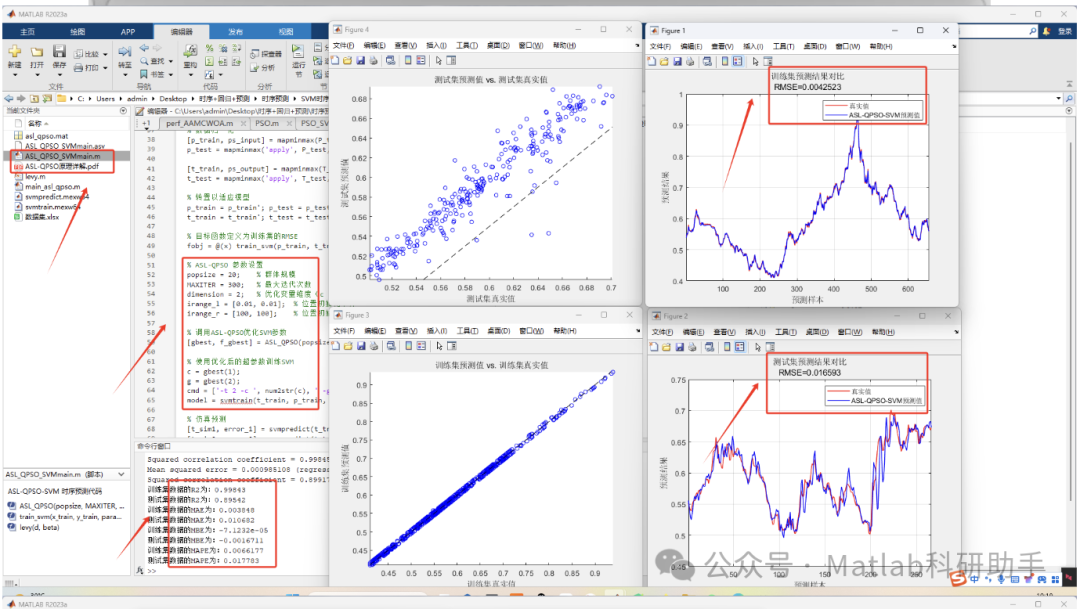Open the Help (帮助) menu in Figure 2
The height and width of the screenshot is (609, 1080).
[x=881, y=332]
